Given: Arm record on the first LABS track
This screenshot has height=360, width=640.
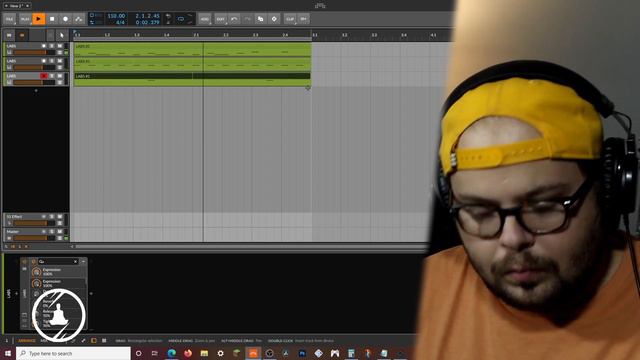Looking at the screenshot, I should click(x=44, y=46).
